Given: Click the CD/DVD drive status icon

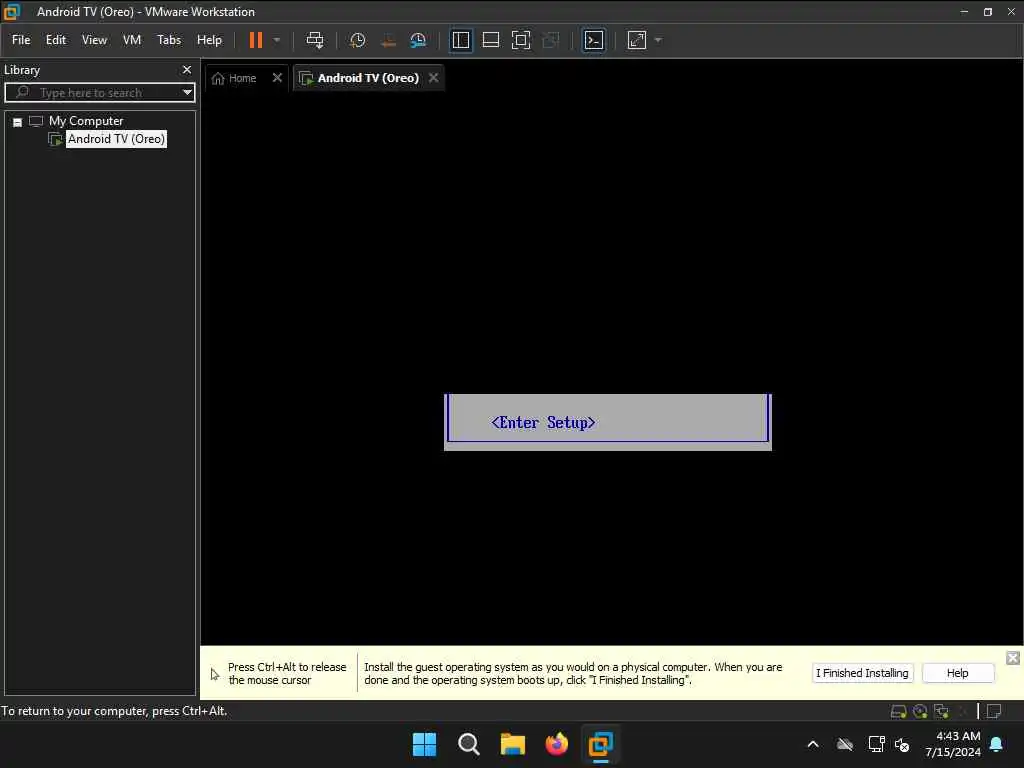Looking at the screenshot, I should 920,712.
